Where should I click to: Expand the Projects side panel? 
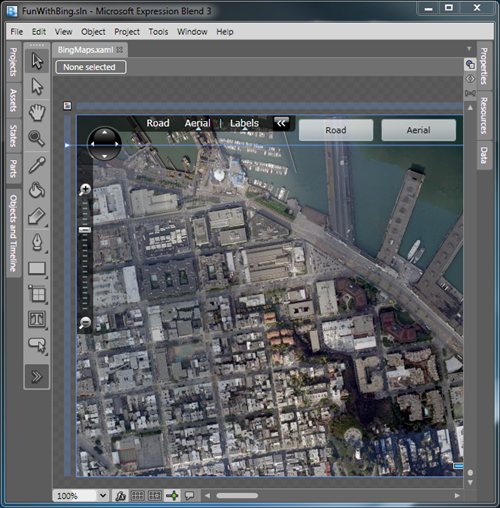point(13,62)
